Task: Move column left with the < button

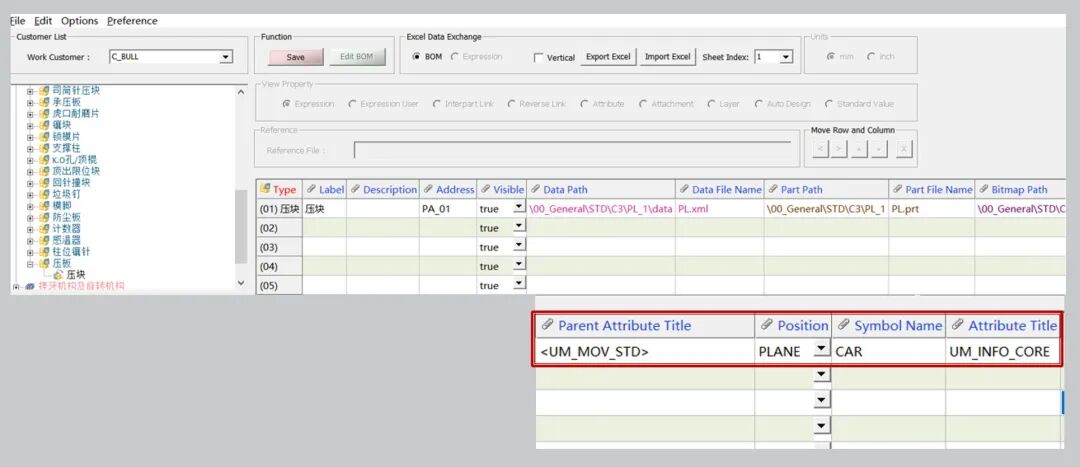Action: click(x=820, y=148)
